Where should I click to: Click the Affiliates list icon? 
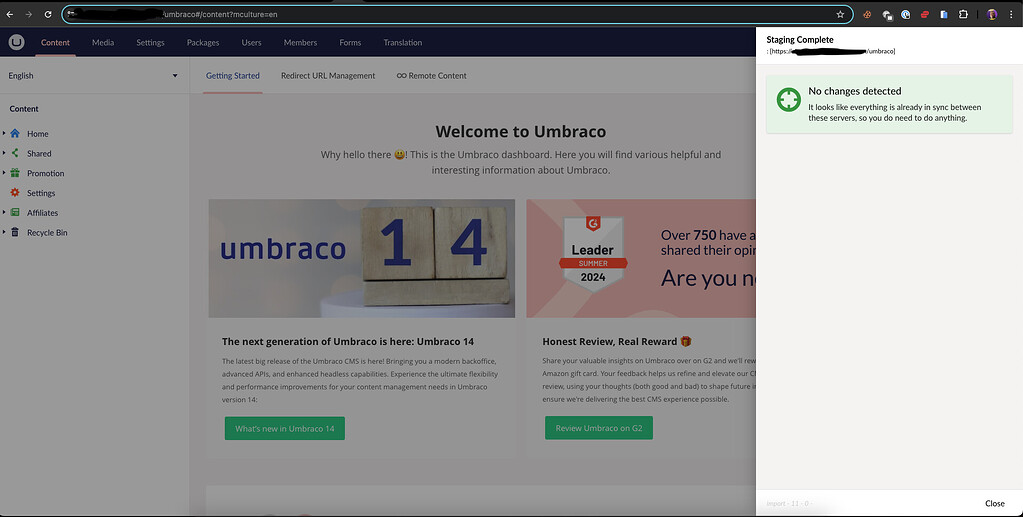[x=15, y=212]
